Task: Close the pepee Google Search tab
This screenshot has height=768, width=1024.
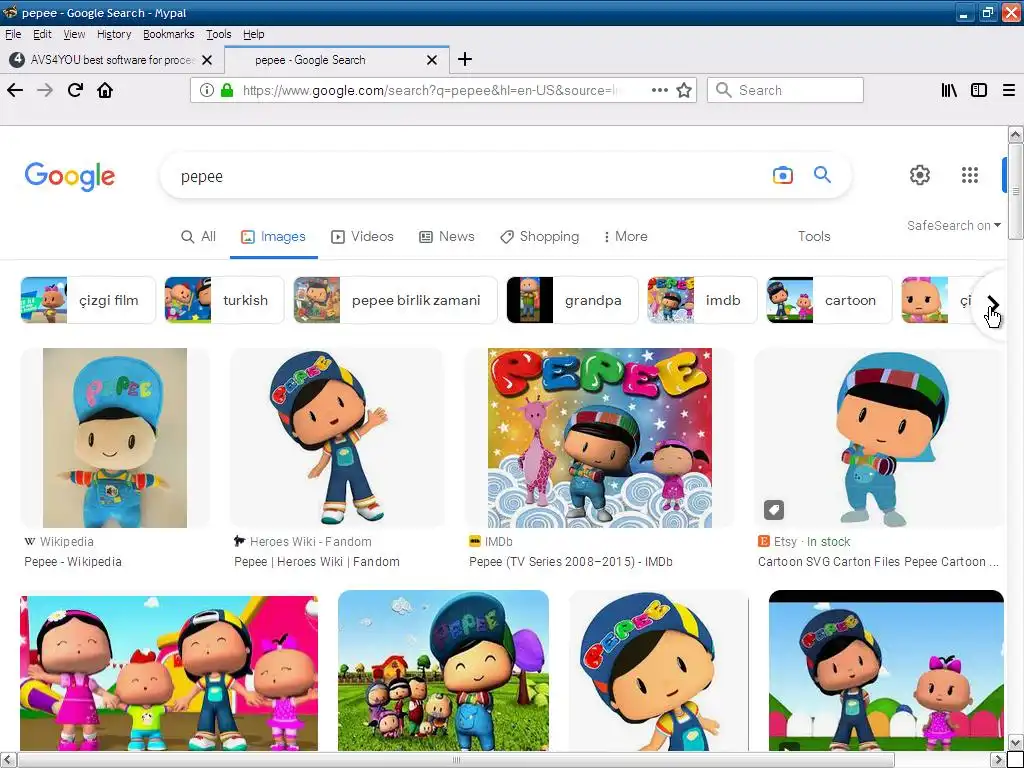Action: click(432, 60)
